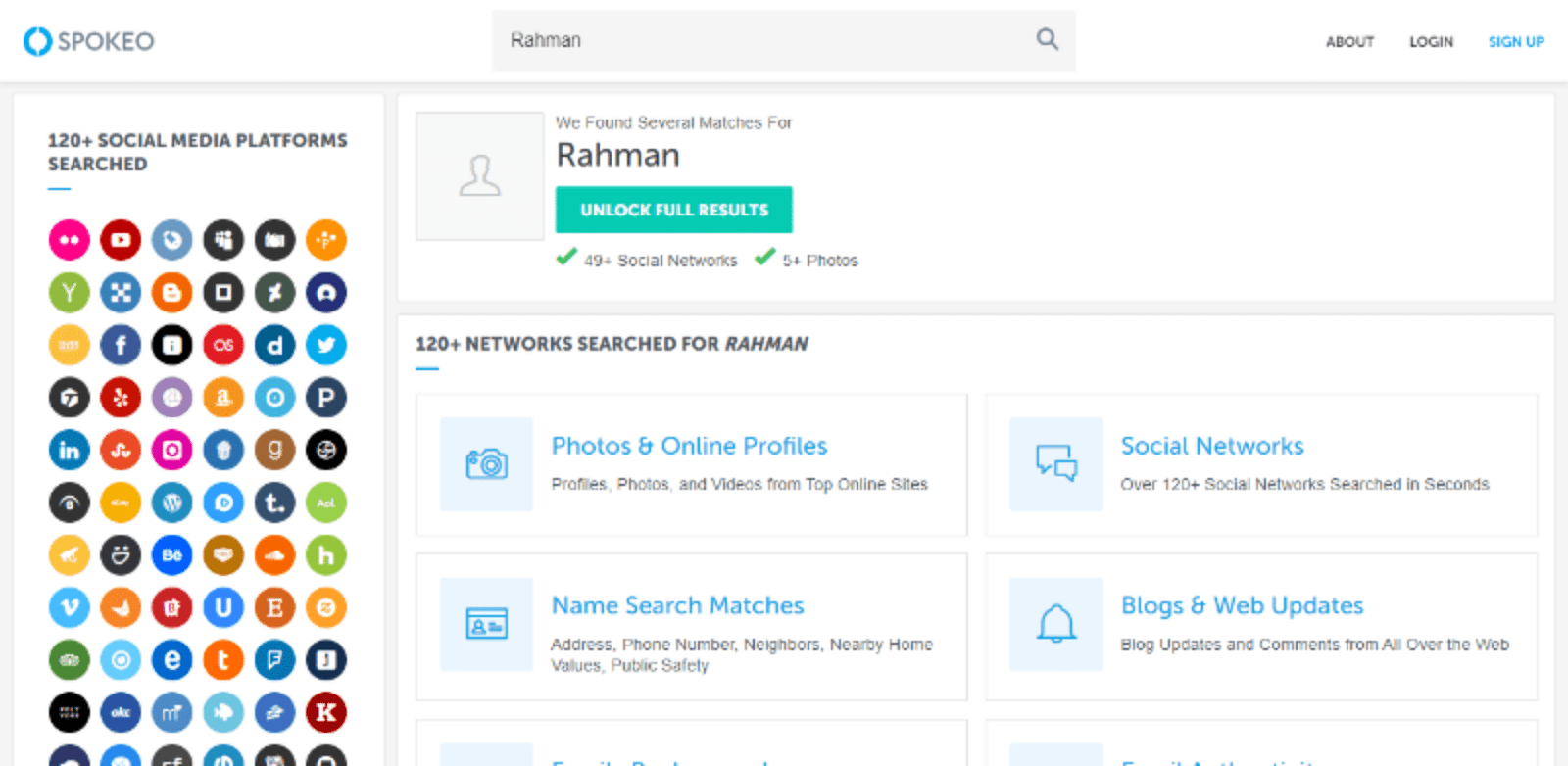
Task: Click SIGN UP in header
Action: coord(1516,42)
